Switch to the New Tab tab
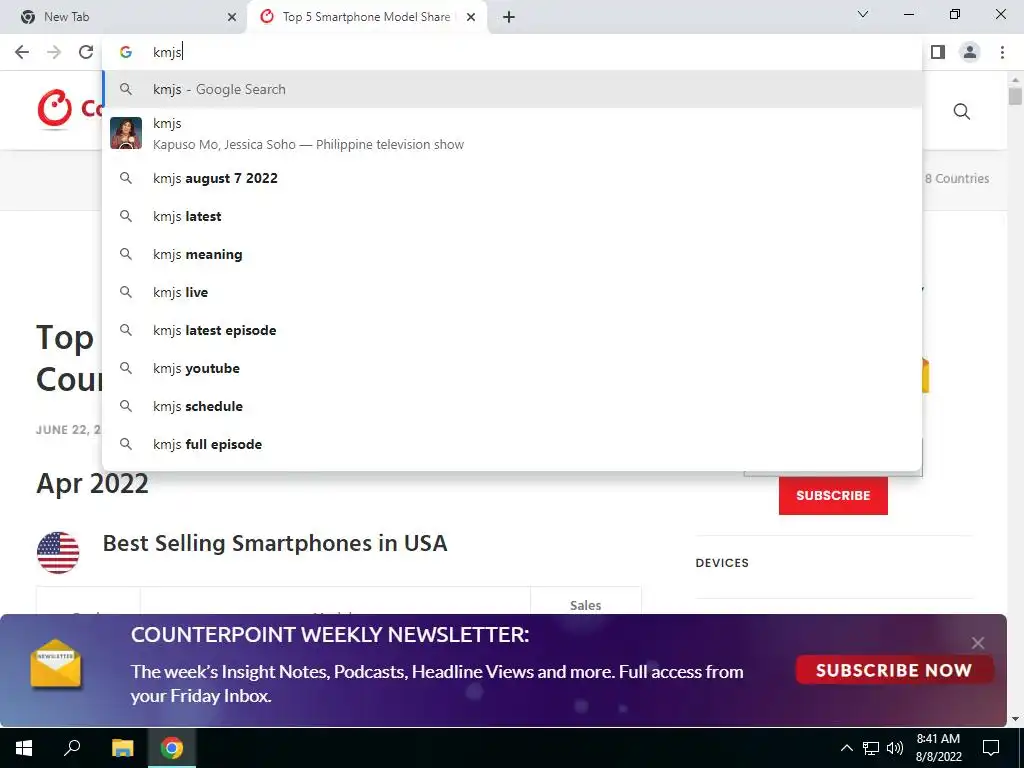Screen dimensions: 1024x768 click(123, 17)
